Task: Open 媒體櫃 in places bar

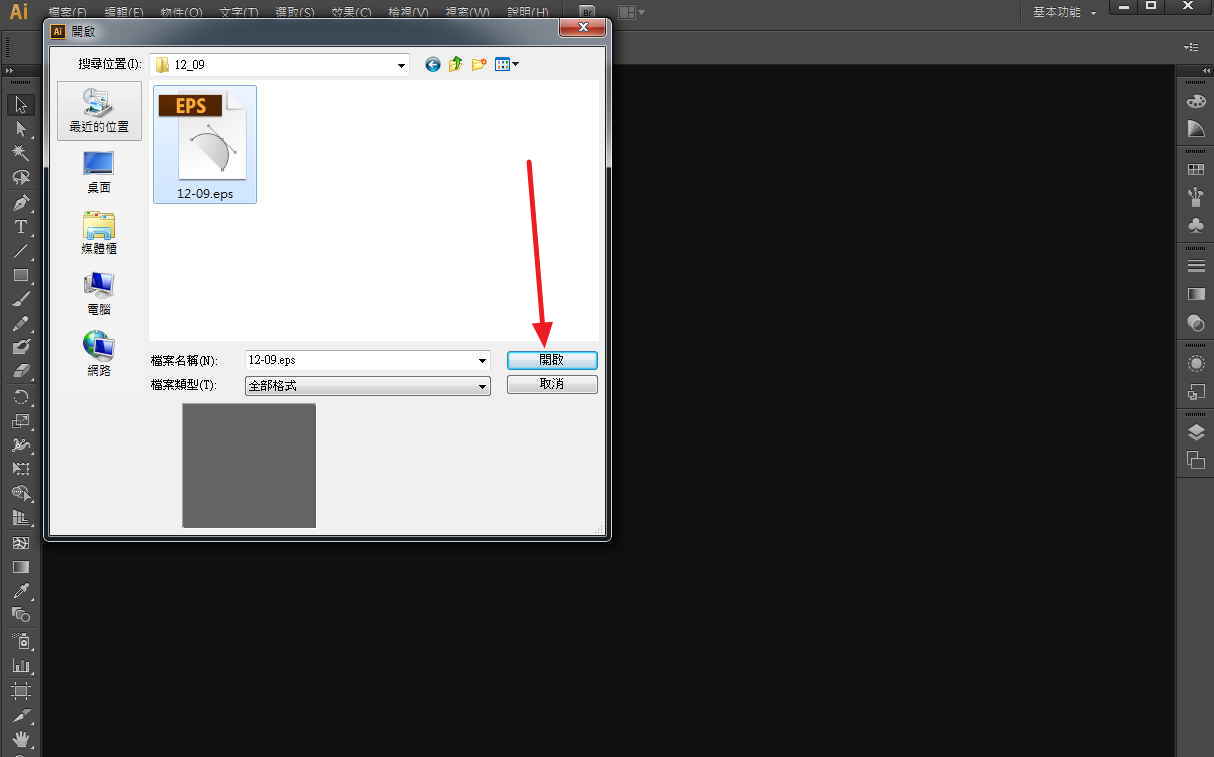Action: pos(99,233)
